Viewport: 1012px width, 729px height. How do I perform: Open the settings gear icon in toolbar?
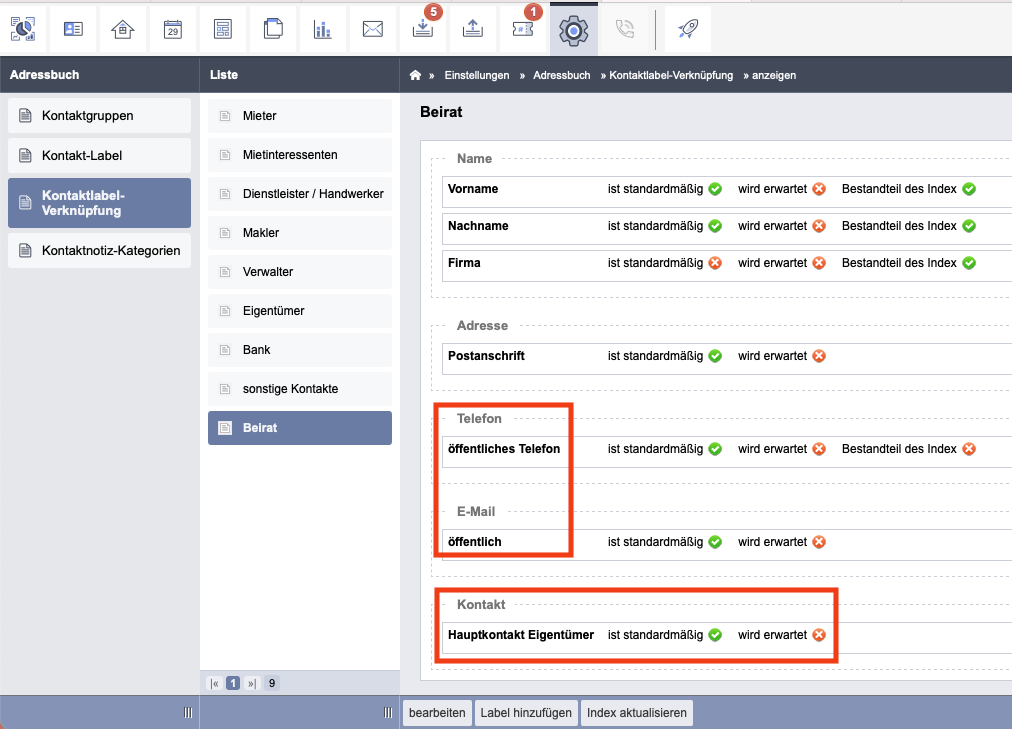click(x=574, y=30)
